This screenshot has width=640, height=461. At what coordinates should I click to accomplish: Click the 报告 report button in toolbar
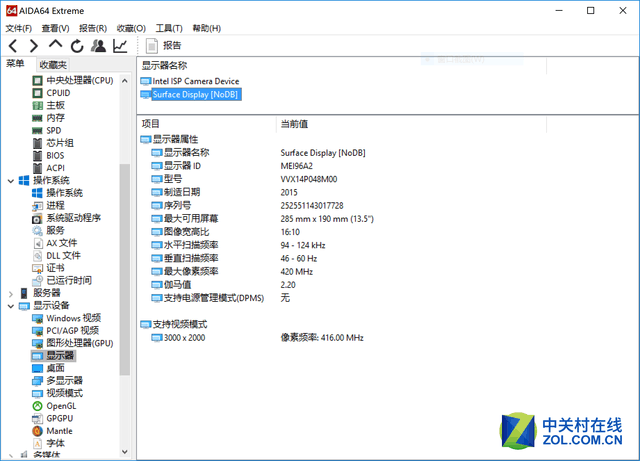click(x=164, y=46)
